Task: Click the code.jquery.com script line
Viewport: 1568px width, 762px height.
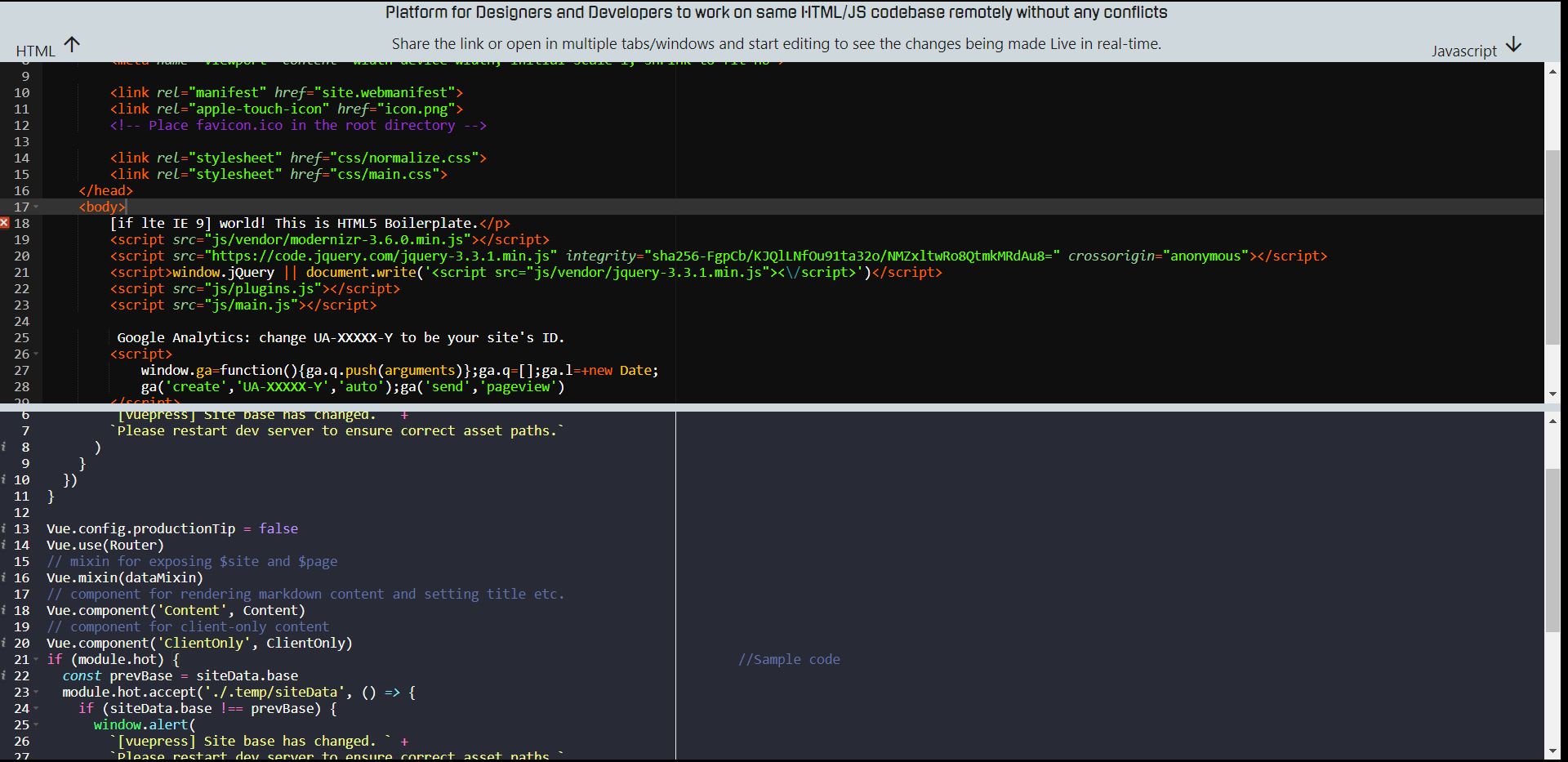Action: (x=719, y=256)
